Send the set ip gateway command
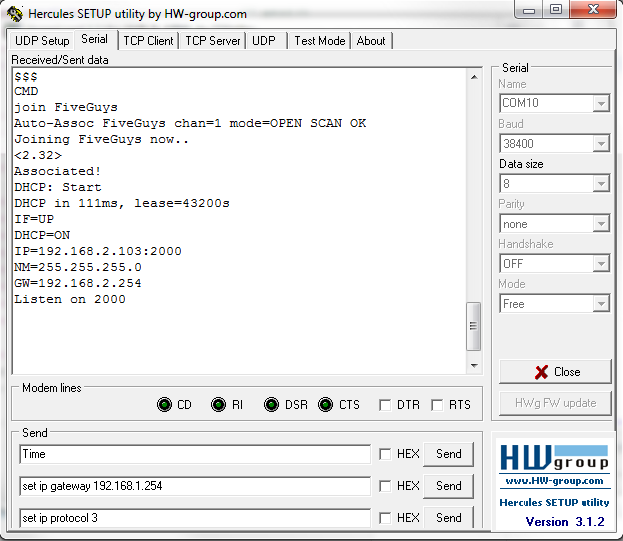 (x=449, y=486)
